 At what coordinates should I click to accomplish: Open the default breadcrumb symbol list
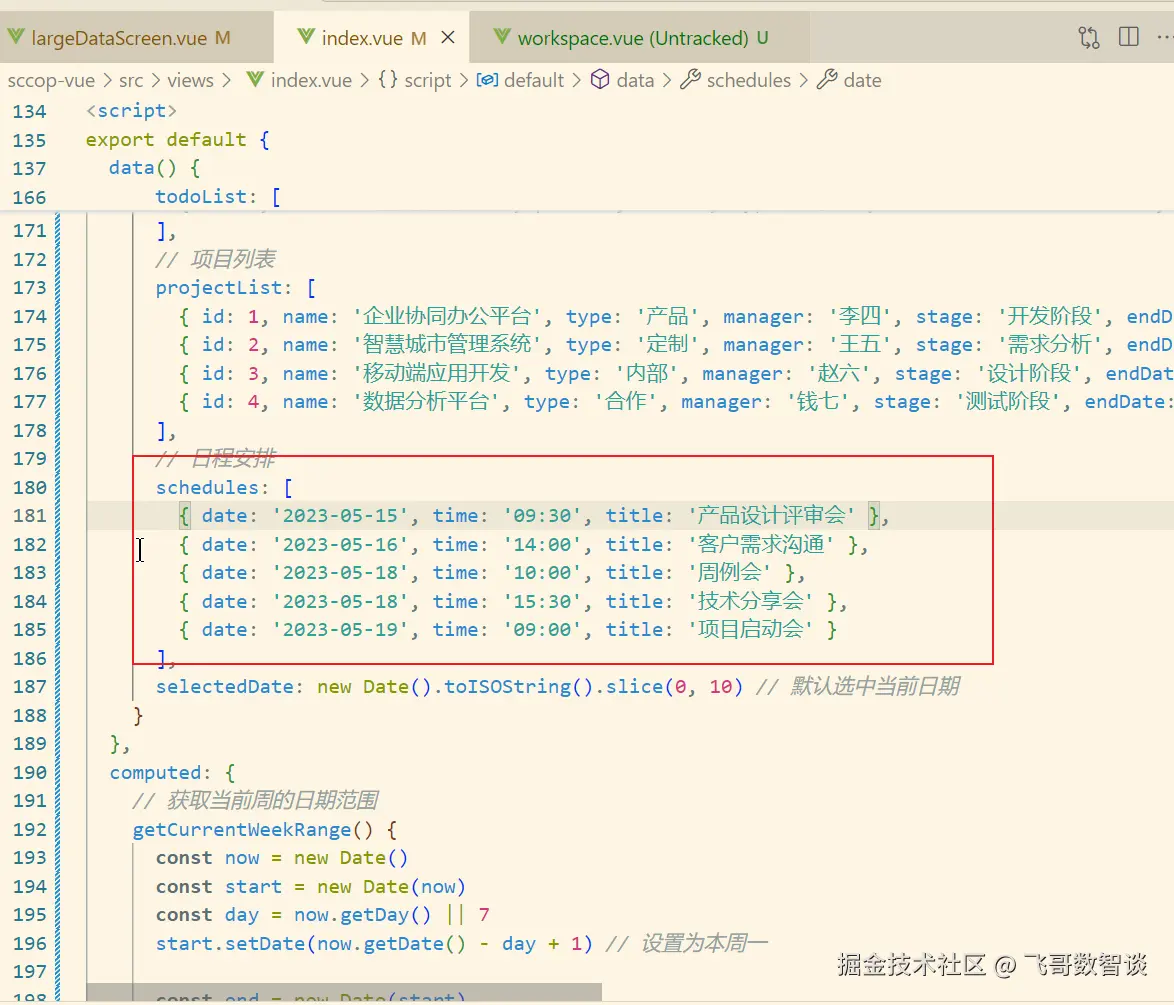pos(534,80)
